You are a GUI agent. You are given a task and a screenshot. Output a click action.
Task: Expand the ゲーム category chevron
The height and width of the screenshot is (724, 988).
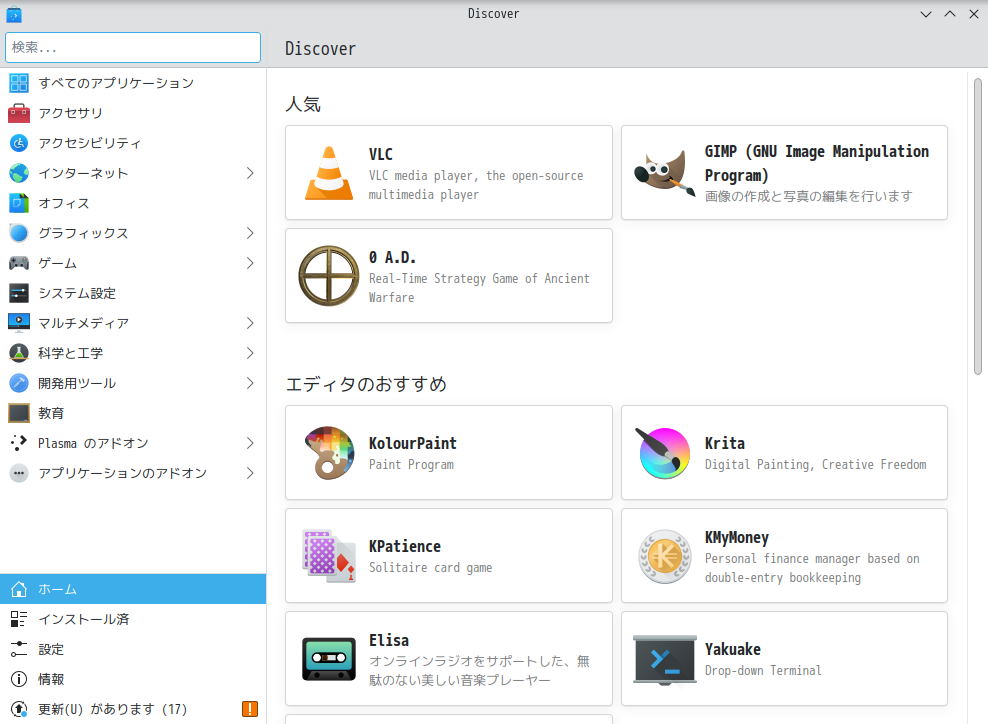pos(250,263)
